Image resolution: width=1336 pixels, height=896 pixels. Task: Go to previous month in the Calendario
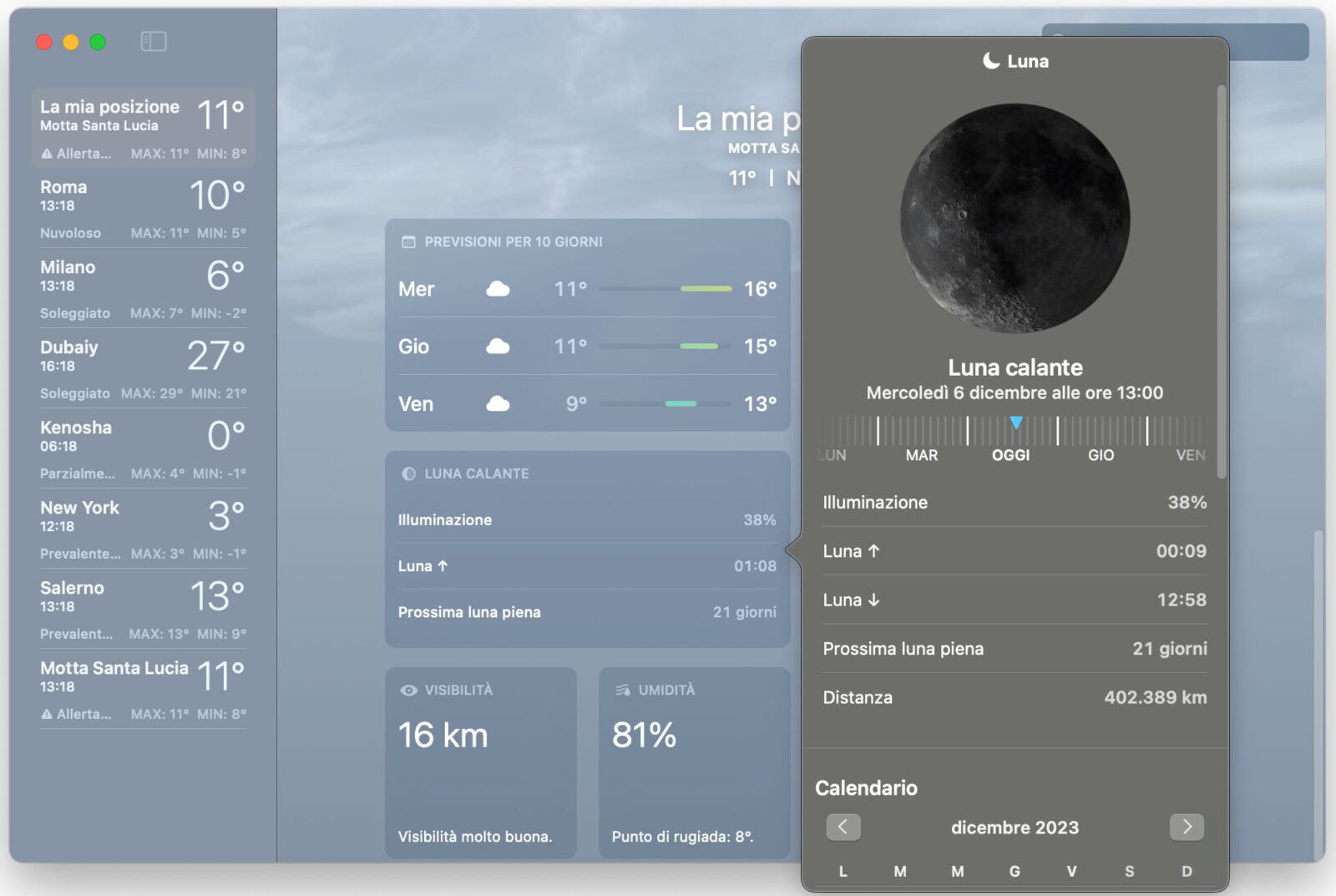tap(843, 827)
